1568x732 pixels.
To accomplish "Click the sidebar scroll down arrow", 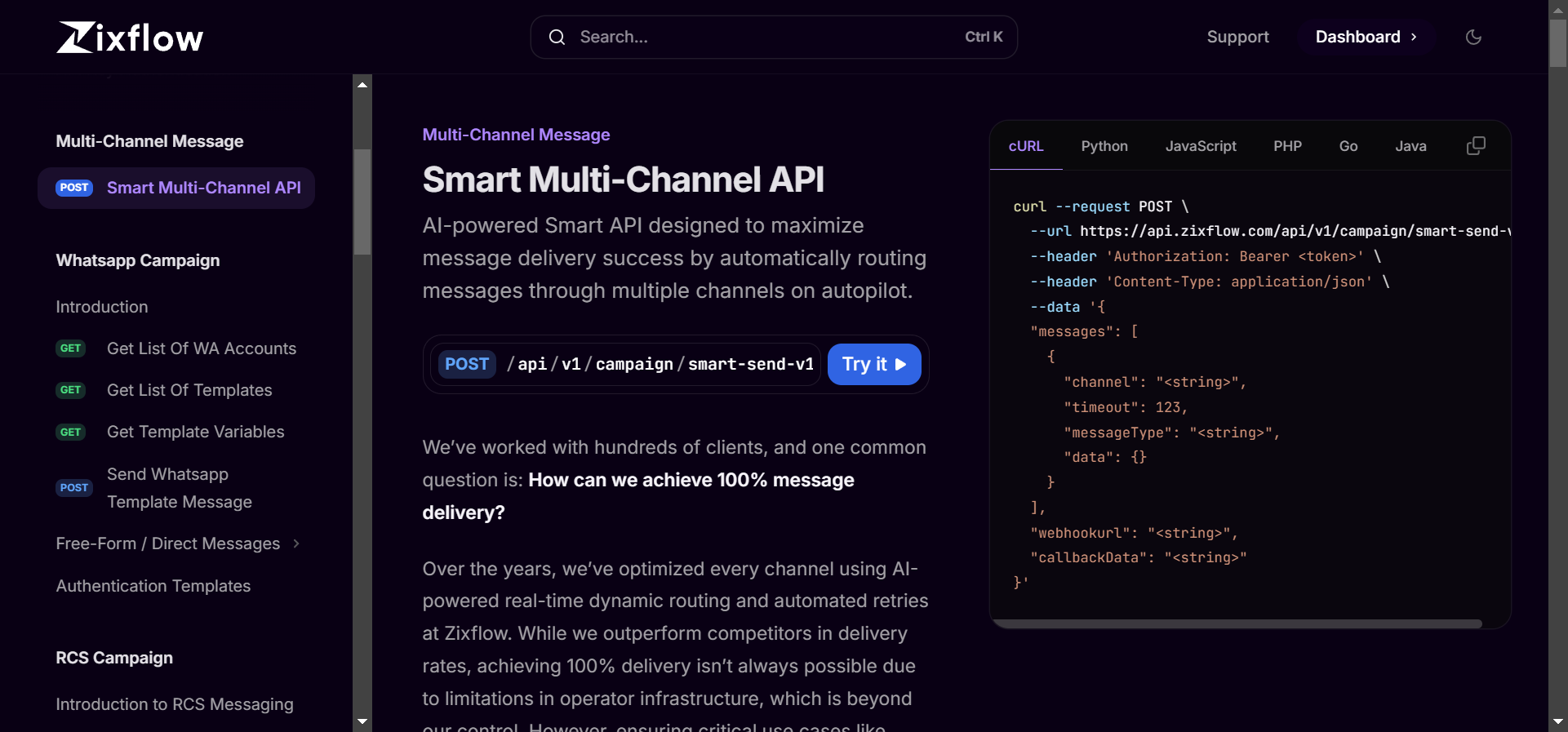I will coord(362,722).
